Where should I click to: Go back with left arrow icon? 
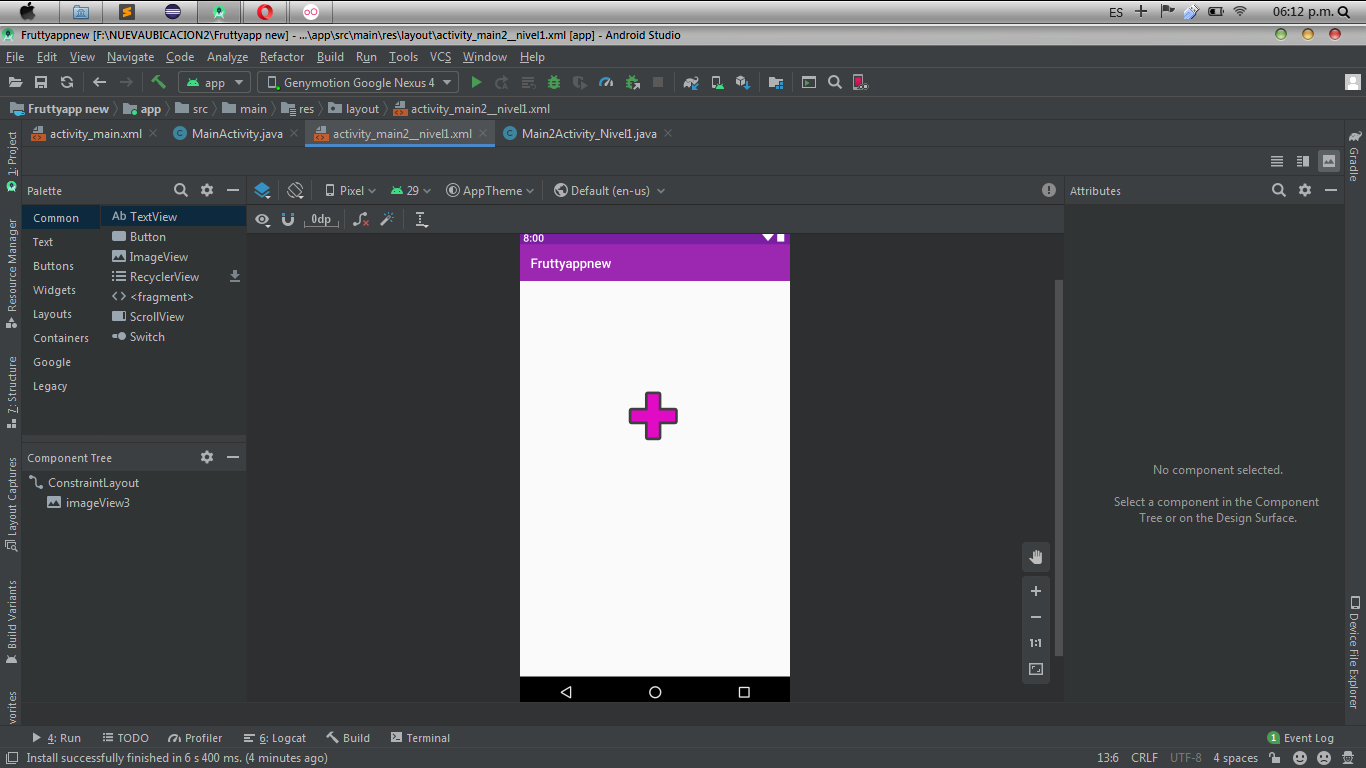(x=99, y=83)
